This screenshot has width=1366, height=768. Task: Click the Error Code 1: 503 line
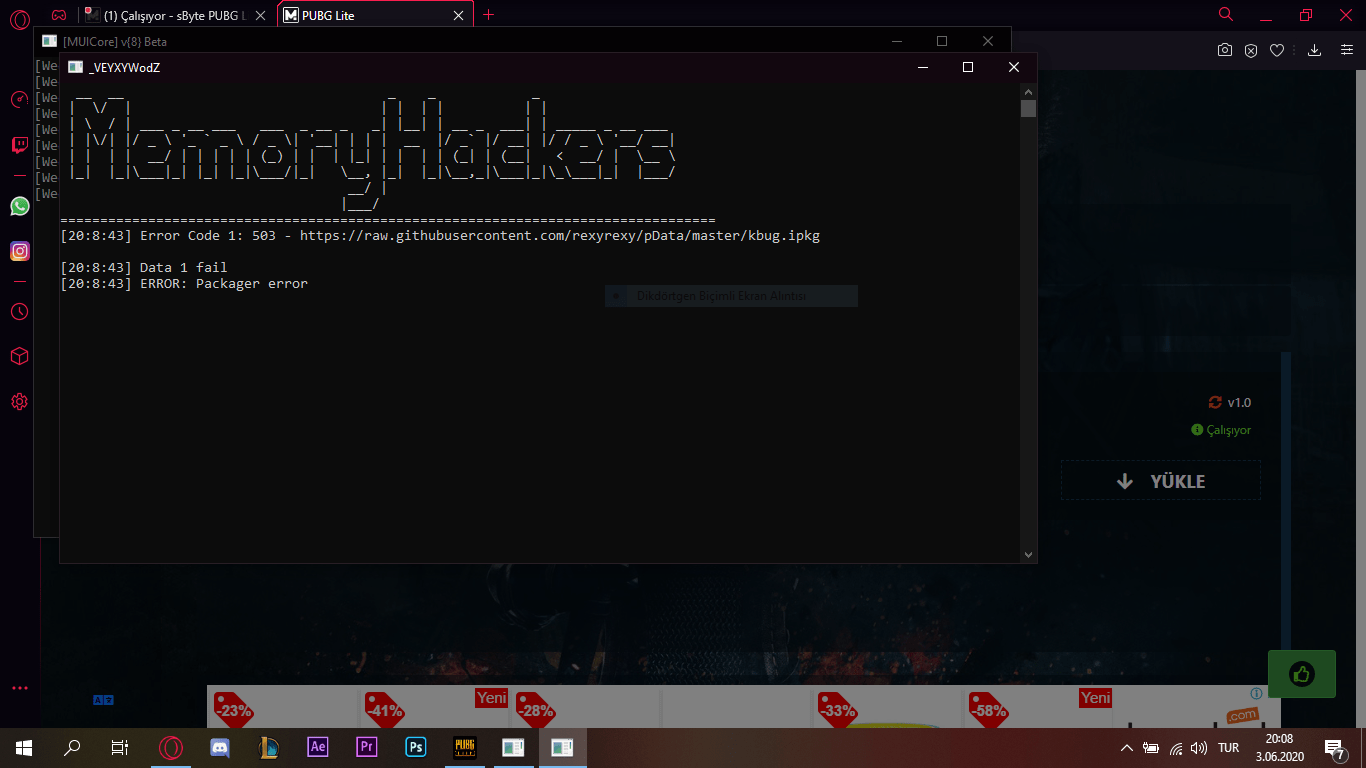point(440,236)
